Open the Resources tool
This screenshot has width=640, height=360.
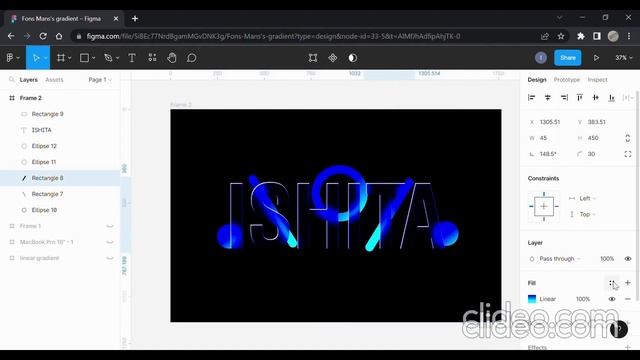click(152, 58)
